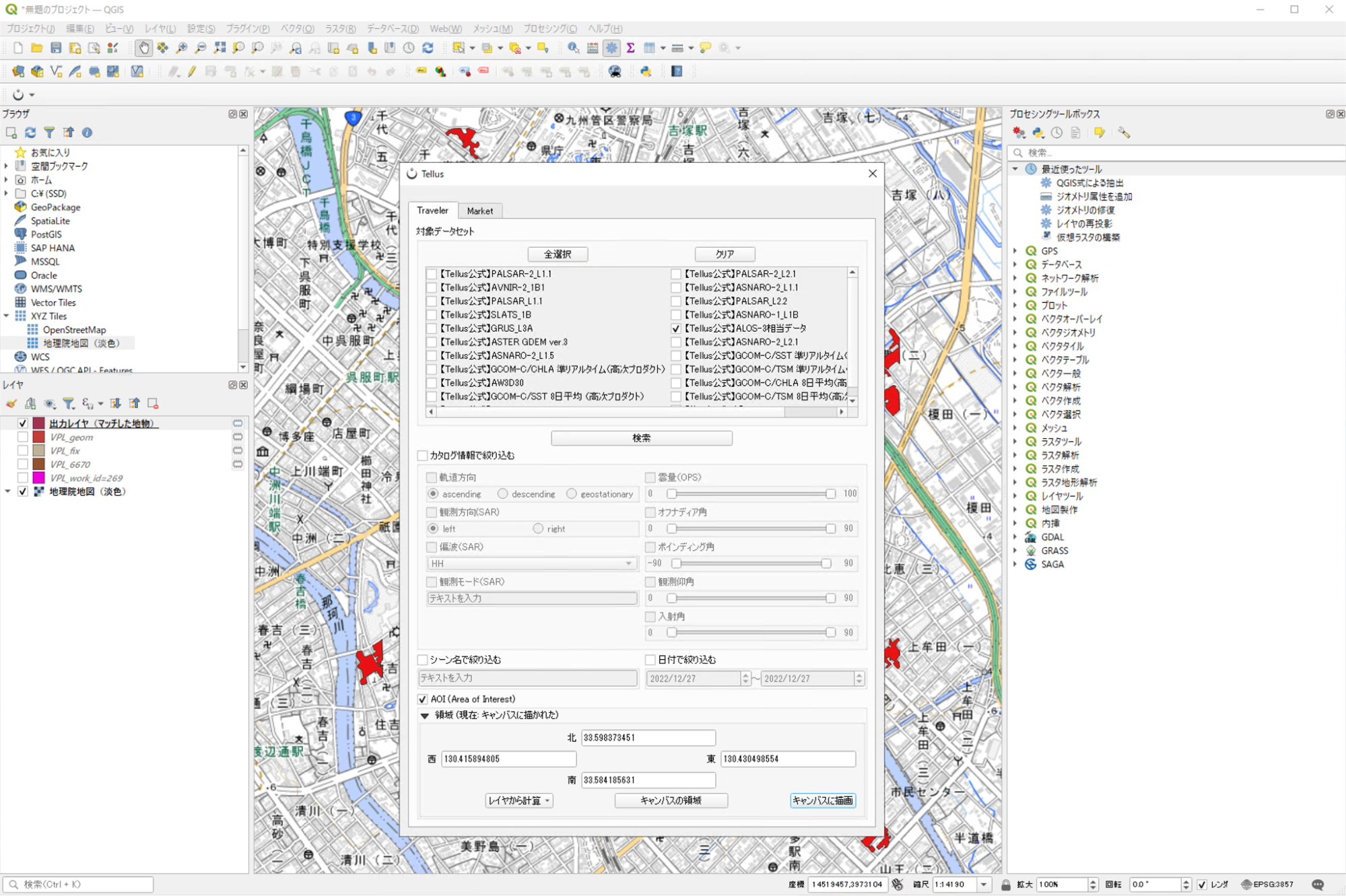Viewport: 1346px width, 896px height.
Task: Remove selected layer icon in Layers panel
Action: click(153, 403)
